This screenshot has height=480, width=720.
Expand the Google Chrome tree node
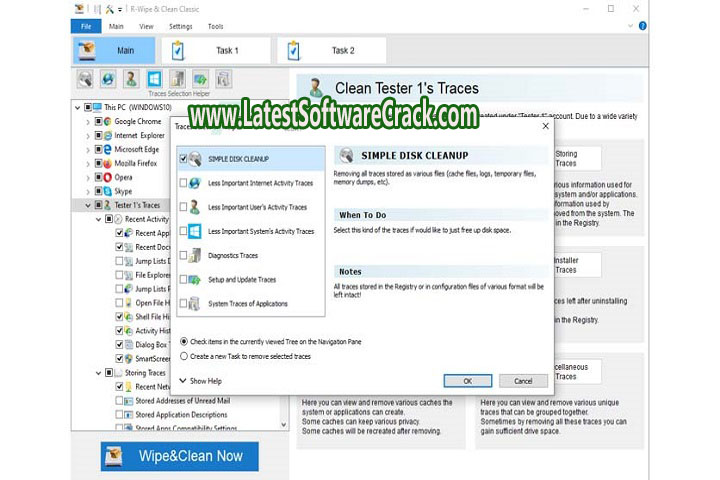coord(89,121)
